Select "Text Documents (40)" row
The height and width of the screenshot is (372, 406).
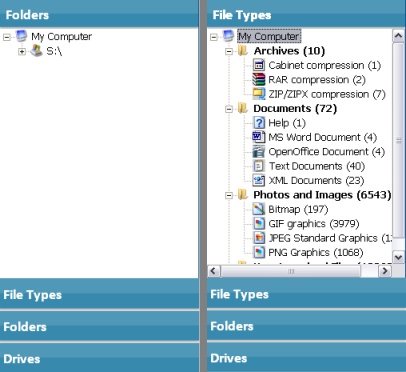316,166
